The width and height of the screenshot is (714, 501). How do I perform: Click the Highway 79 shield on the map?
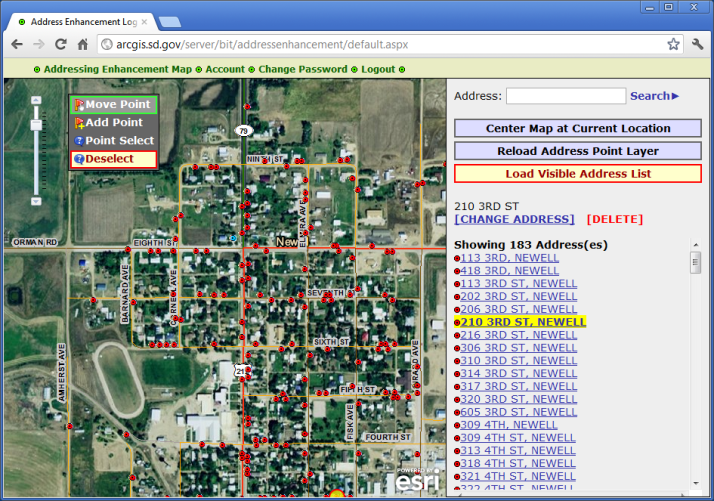point(244,131)
